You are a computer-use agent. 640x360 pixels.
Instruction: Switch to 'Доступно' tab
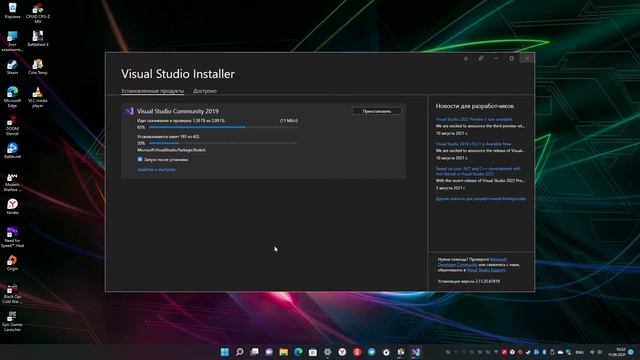[205, 91]
